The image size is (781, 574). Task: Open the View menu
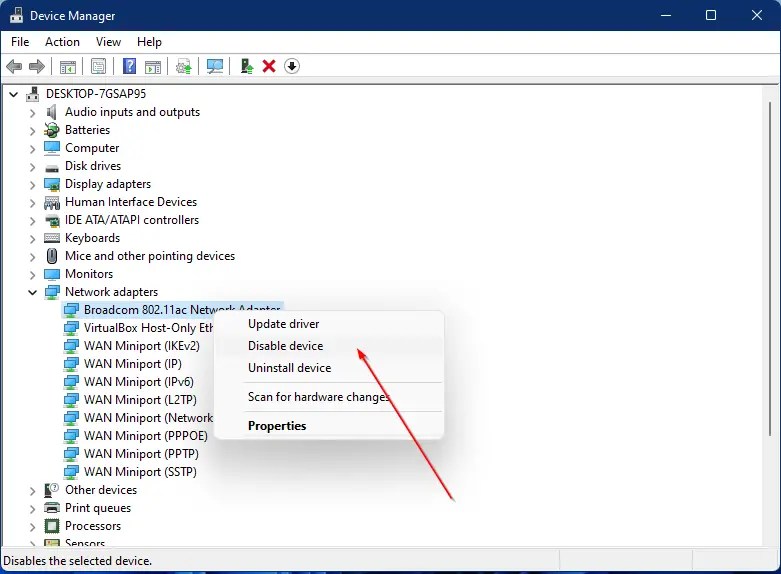click(108, 42)
